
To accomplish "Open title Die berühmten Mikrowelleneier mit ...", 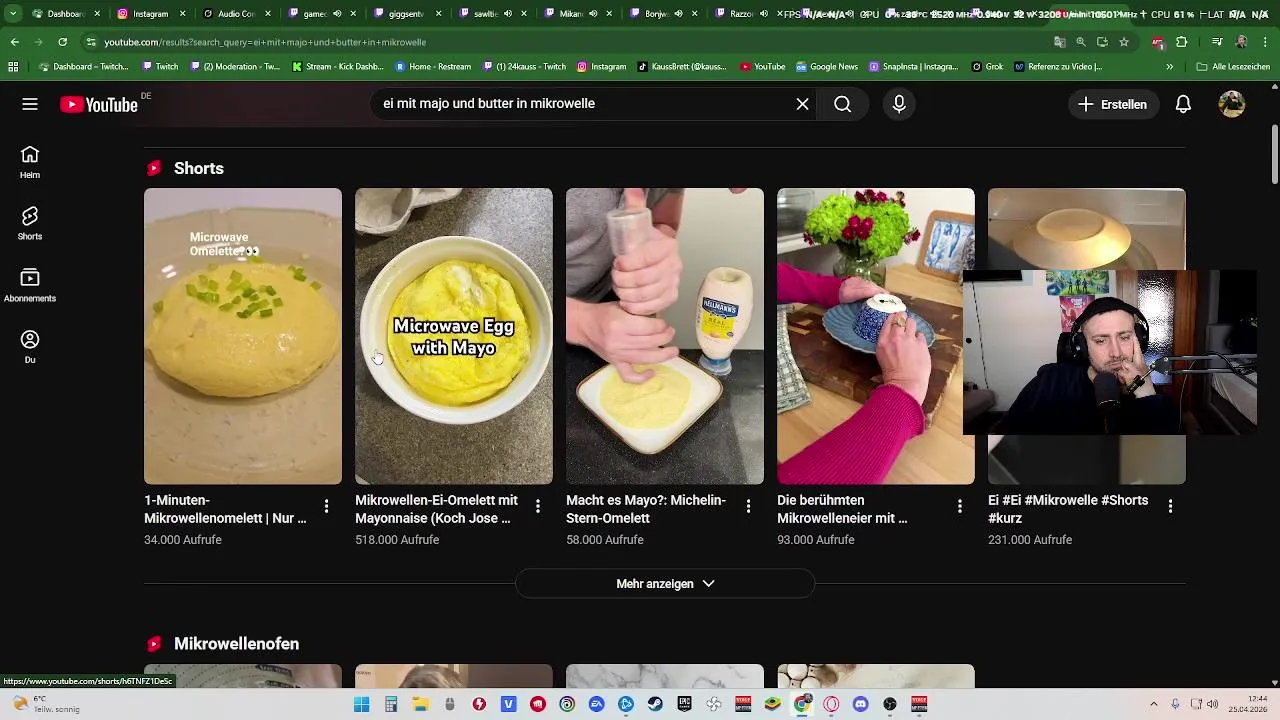I will pyautogui.click(x=842, y=509).
